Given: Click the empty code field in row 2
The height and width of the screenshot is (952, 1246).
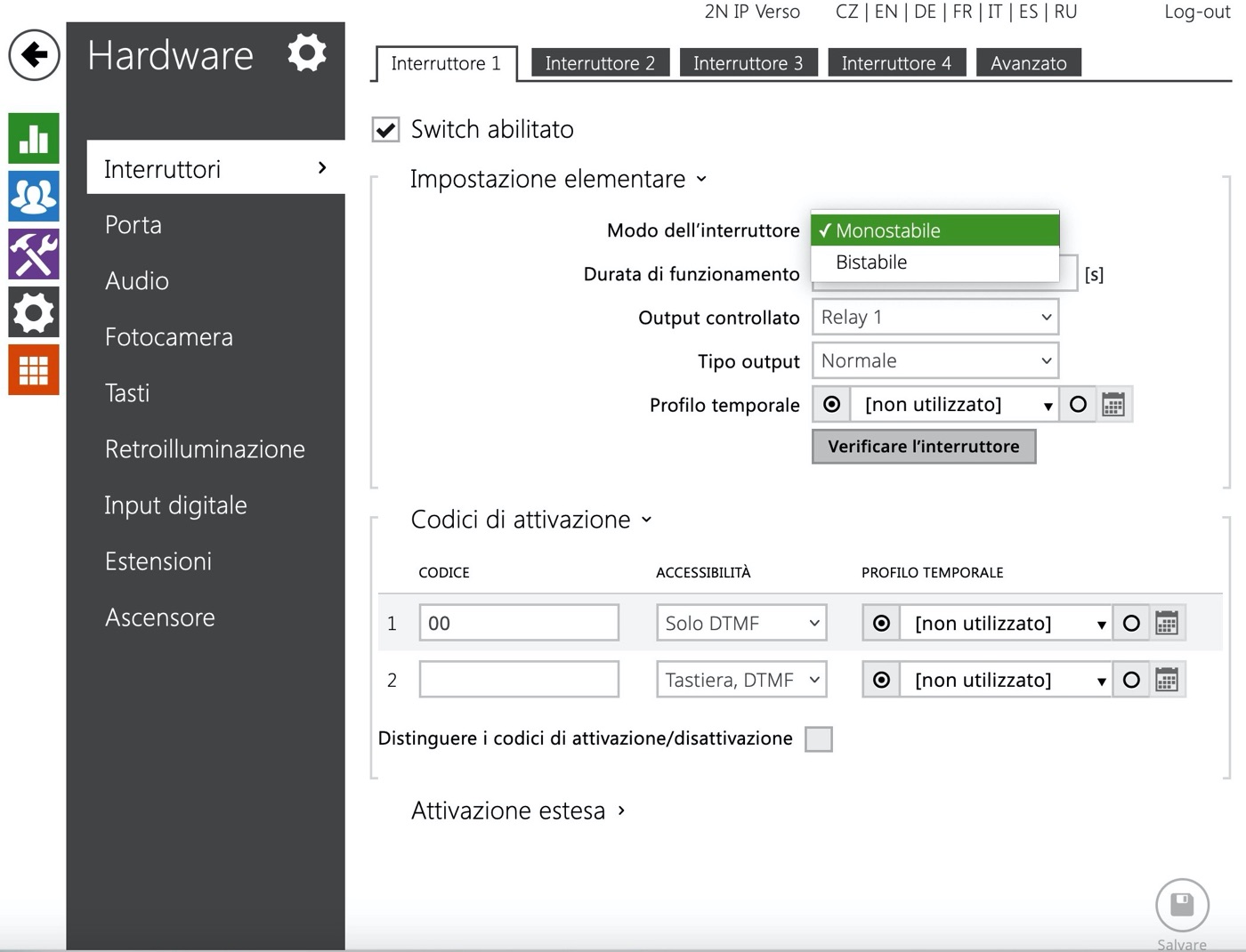Looking at the screenshot, I should (x=519, y=681).
